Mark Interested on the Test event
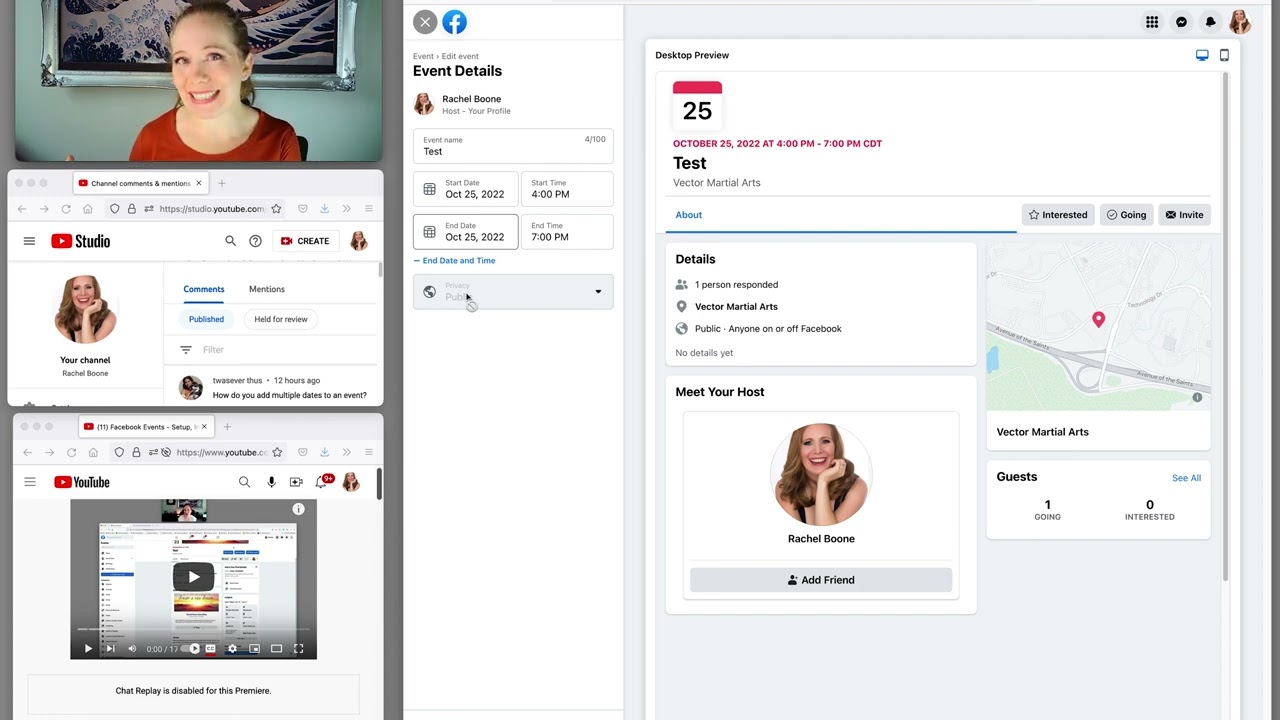 coord(1058,215)
